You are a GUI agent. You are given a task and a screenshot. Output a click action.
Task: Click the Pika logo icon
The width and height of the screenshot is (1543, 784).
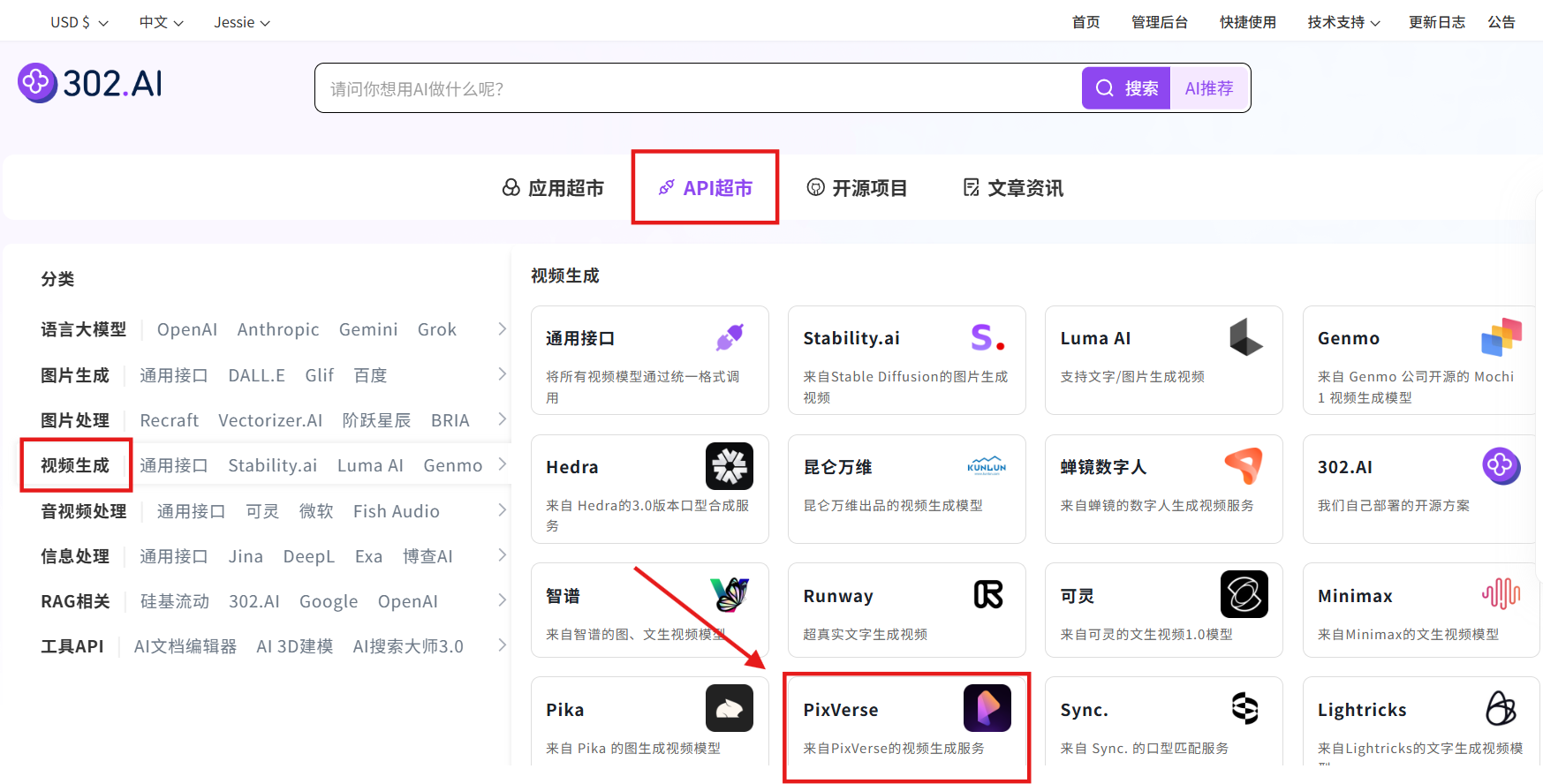tap(730, 708)
